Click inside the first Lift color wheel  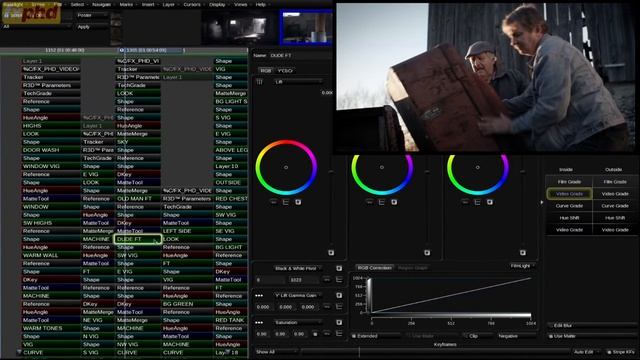(286, 167)
